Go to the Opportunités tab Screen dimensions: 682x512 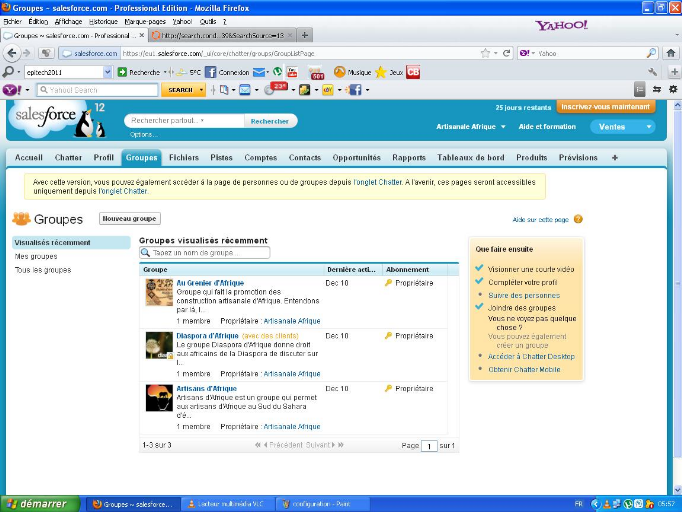click(357, 157)
